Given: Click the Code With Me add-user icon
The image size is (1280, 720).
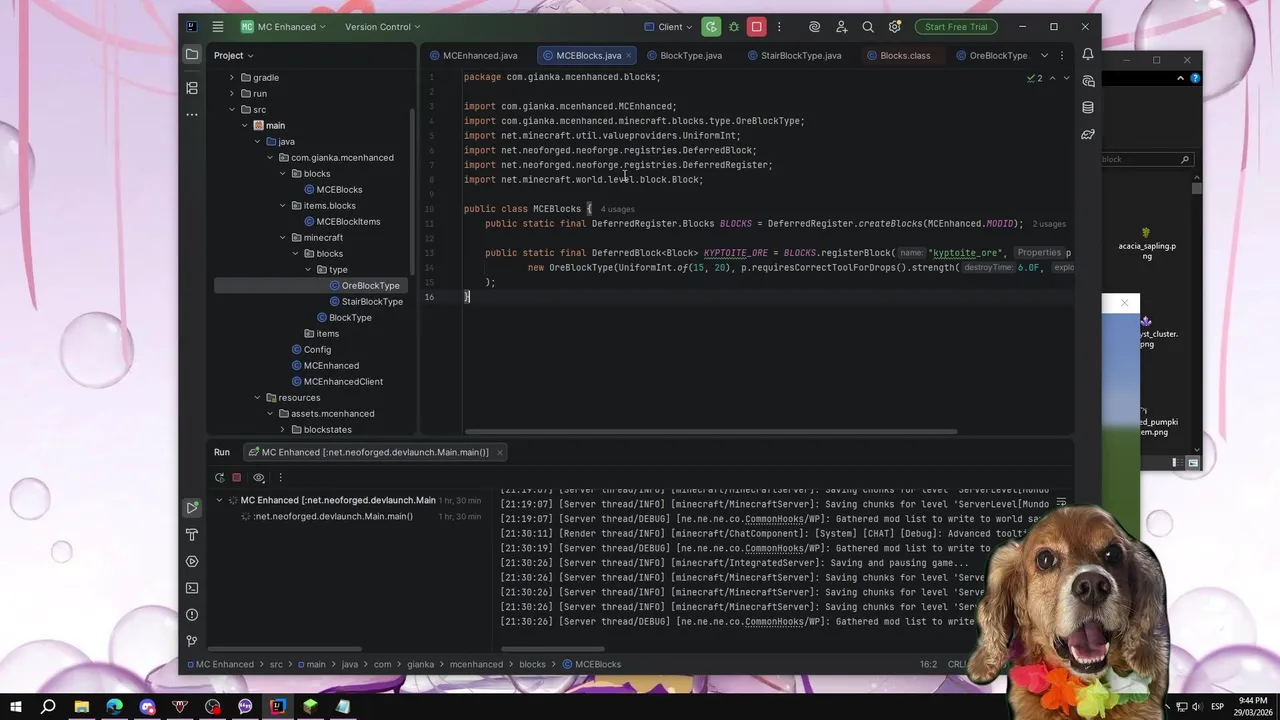Looking at the screenshot, I should point(841,27).
